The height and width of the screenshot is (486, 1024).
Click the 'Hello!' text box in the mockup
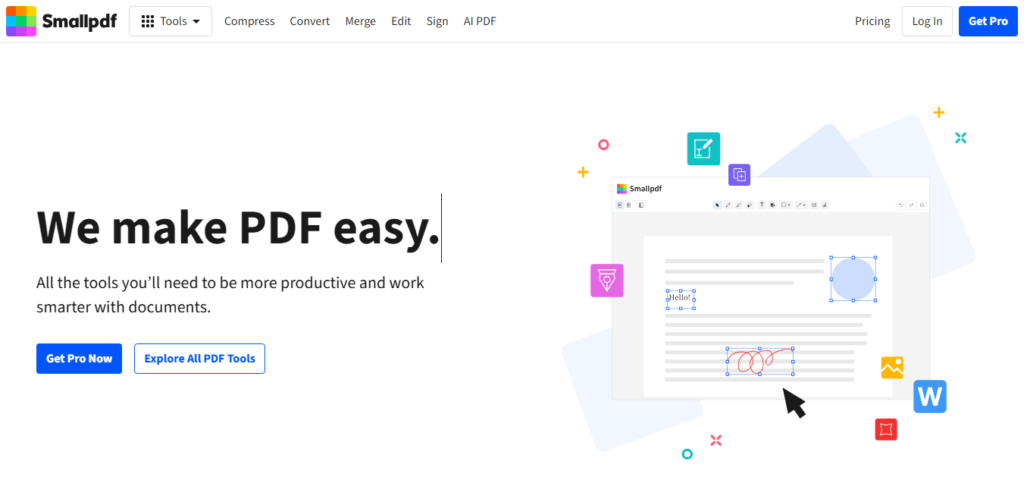tap(680, 299)
